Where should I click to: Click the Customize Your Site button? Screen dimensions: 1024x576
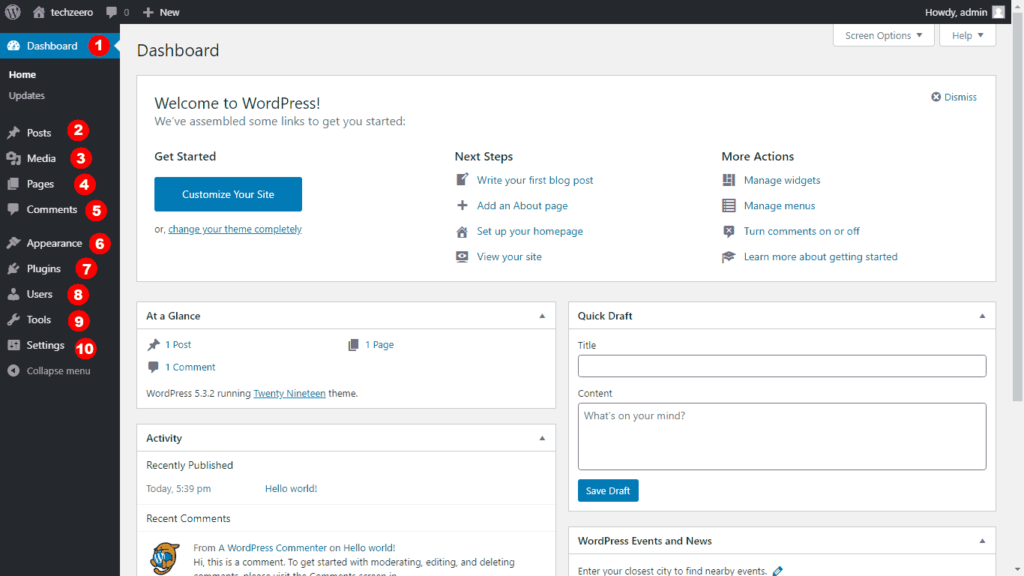click(x=228, y=194)
